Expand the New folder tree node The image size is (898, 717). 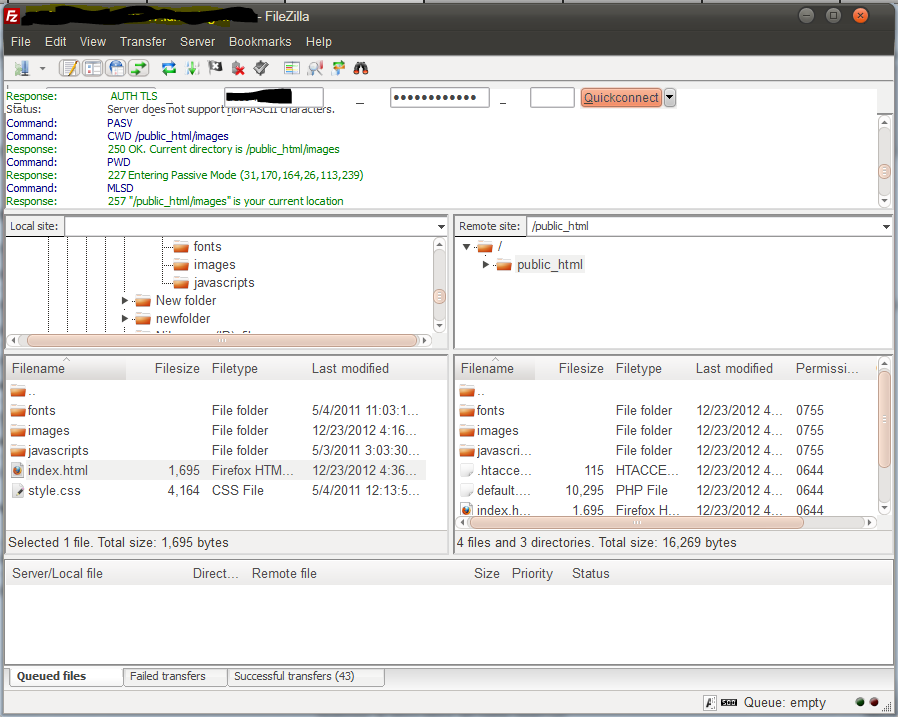[124, 300]
